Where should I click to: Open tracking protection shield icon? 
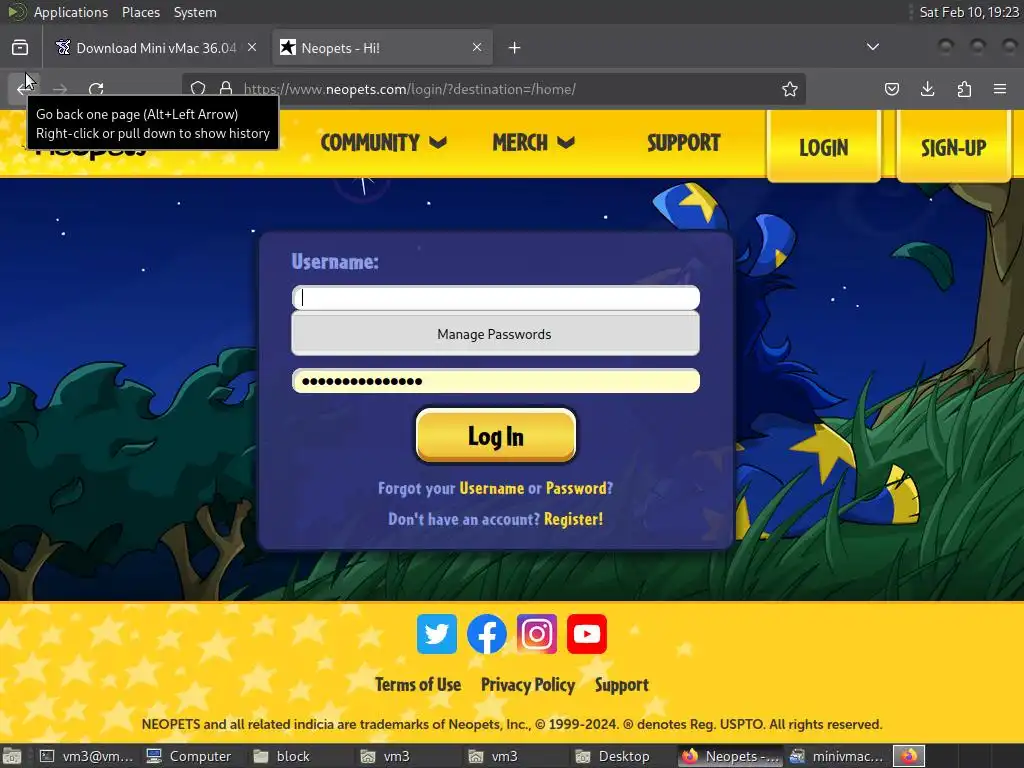coord(198,89)
